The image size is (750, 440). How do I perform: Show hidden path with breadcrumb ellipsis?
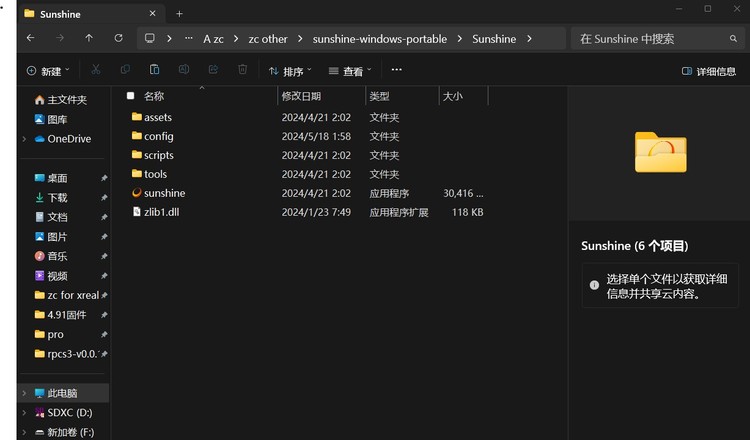[188, 38]
